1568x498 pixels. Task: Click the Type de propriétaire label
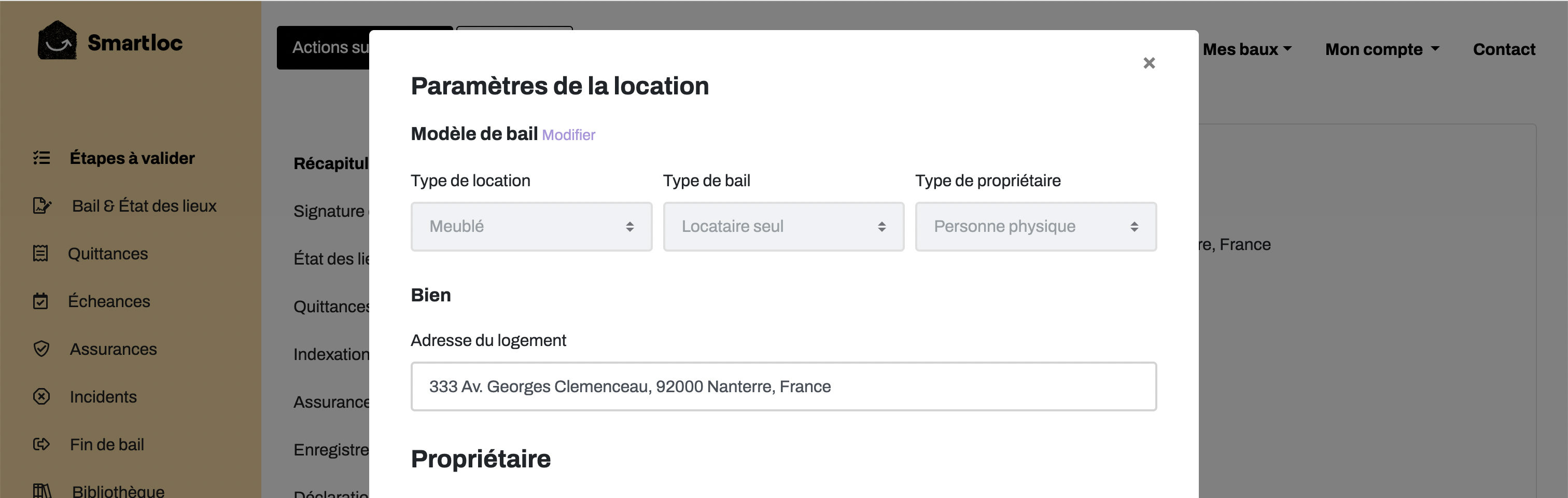pos(987,180)
